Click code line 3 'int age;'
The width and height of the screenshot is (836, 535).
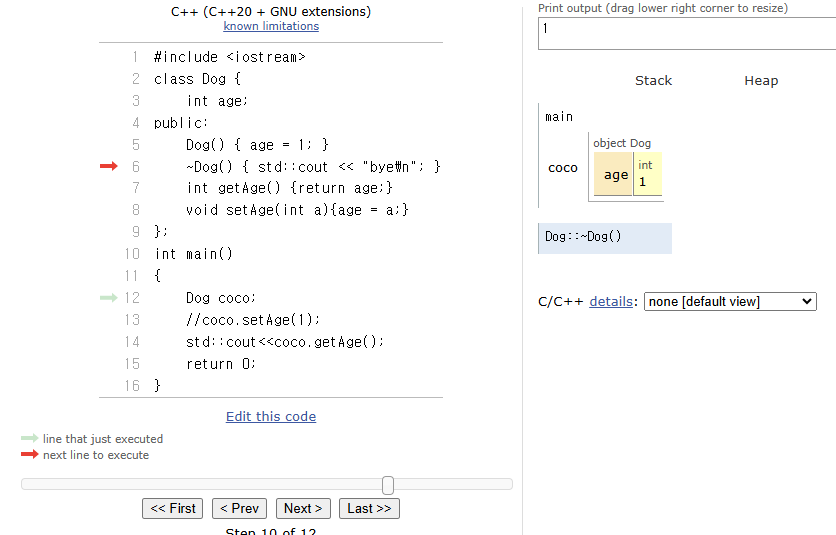point(217,101)
